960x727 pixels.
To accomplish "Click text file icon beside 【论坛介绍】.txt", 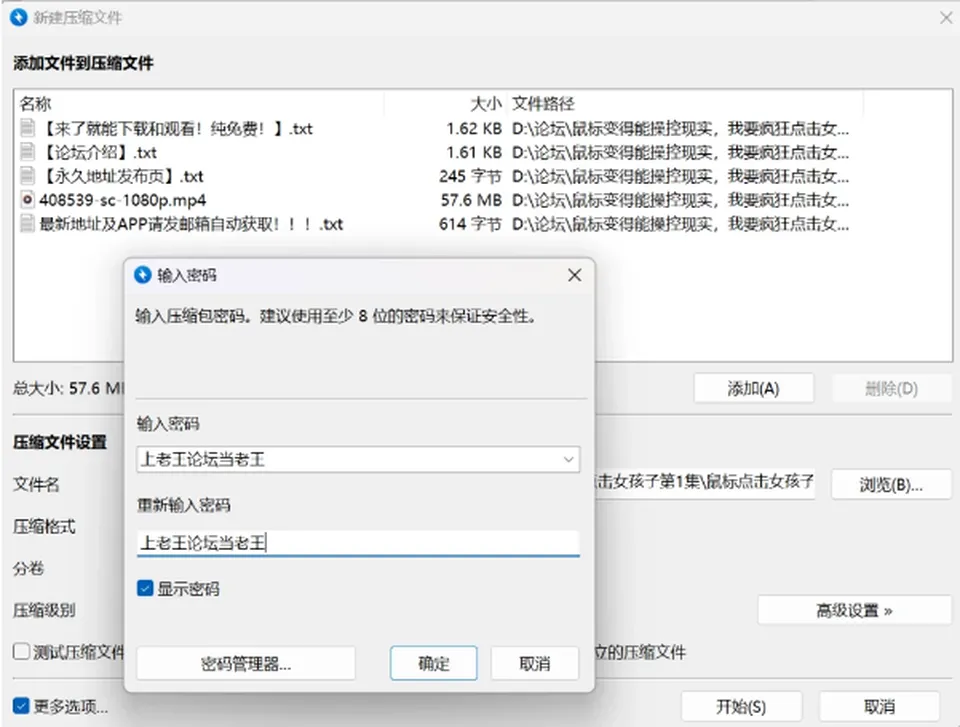I will tap(27, 152).
